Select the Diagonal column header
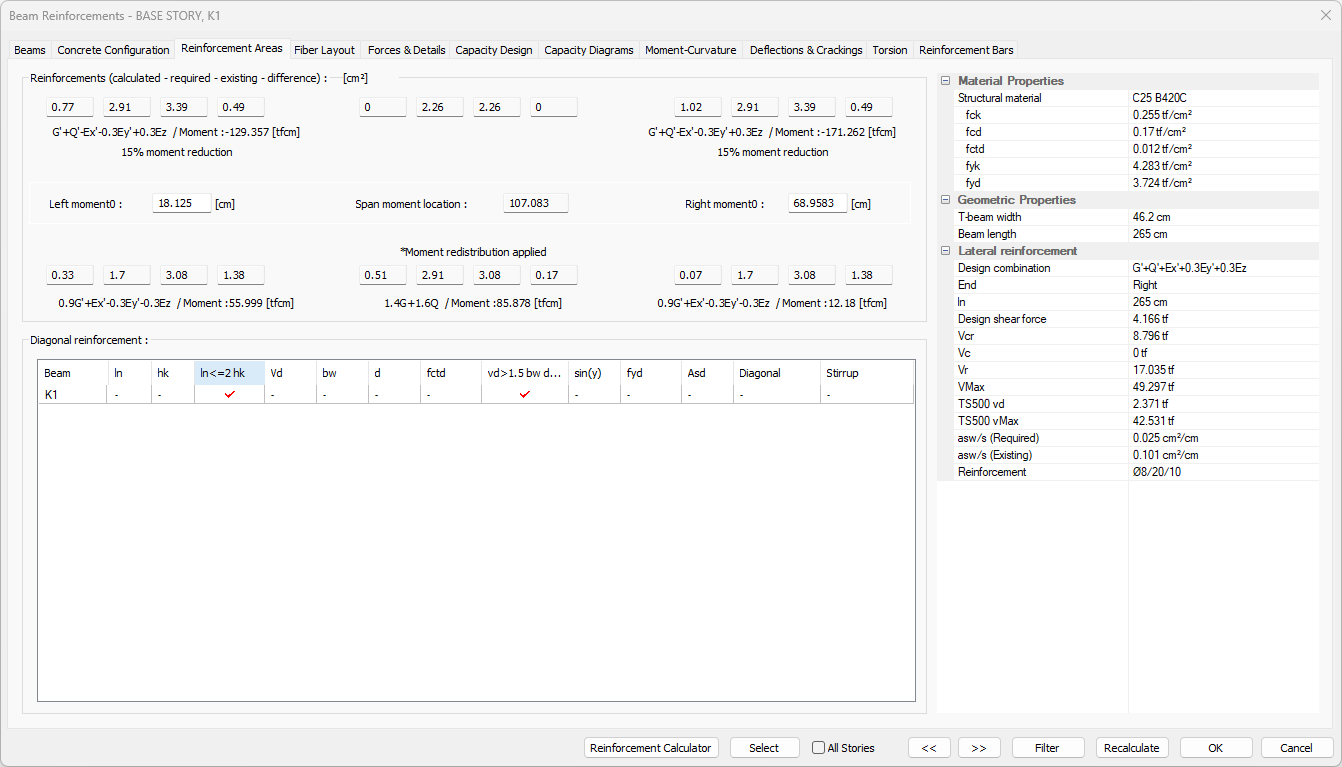 pos(775,373)
